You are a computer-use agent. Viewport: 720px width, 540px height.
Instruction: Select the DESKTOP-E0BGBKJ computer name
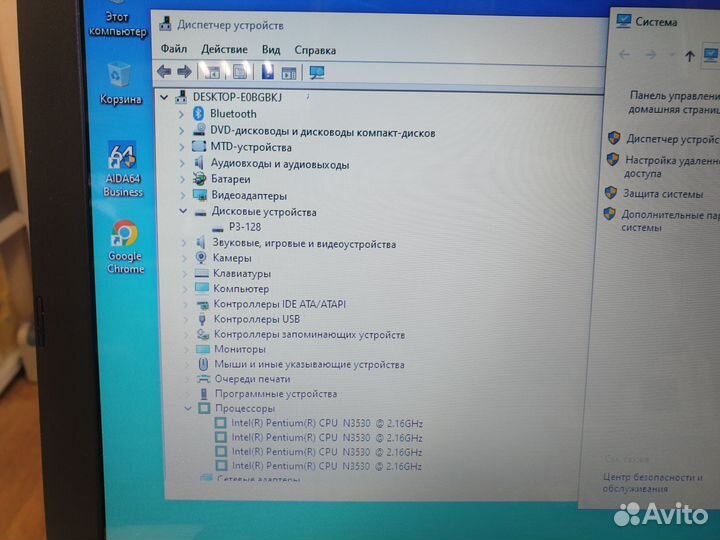click(237, 97)
